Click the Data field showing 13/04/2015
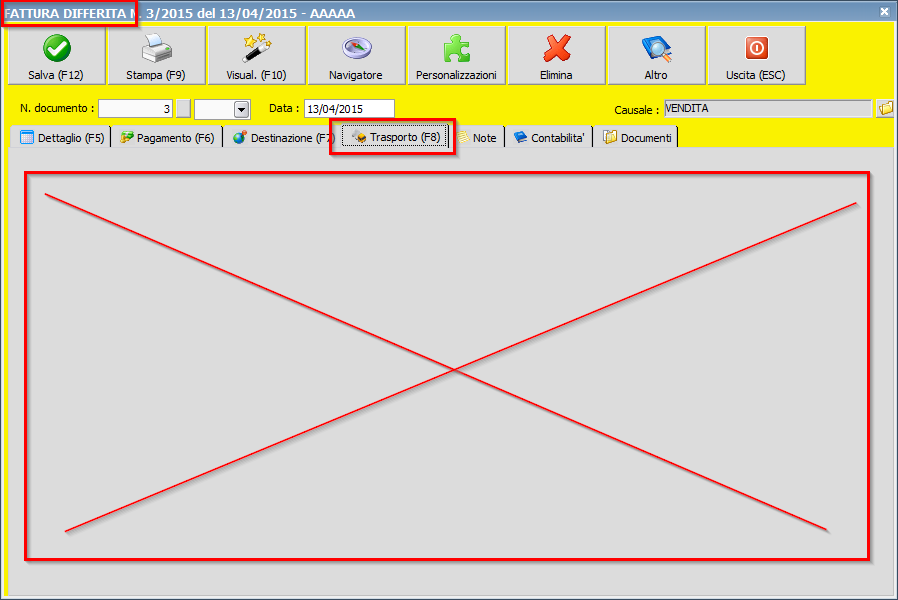The width and height of the screenshot is (898, 600). click(x=349, y=109)
